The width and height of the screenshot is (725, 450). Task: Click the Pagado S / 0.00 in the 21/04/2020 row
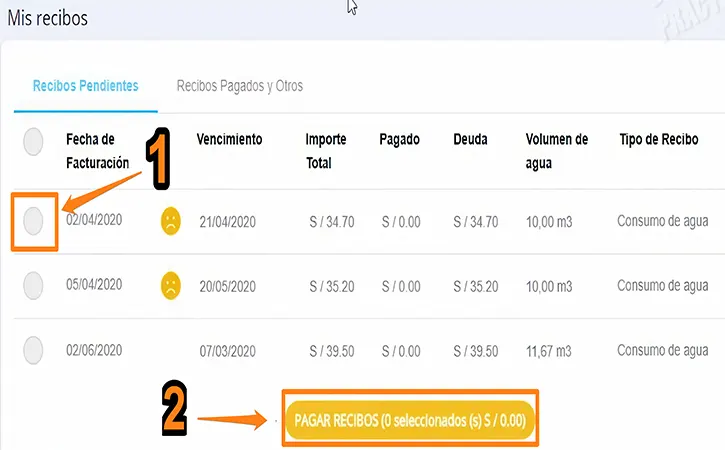pyautogui.click(x=401, y=222)
